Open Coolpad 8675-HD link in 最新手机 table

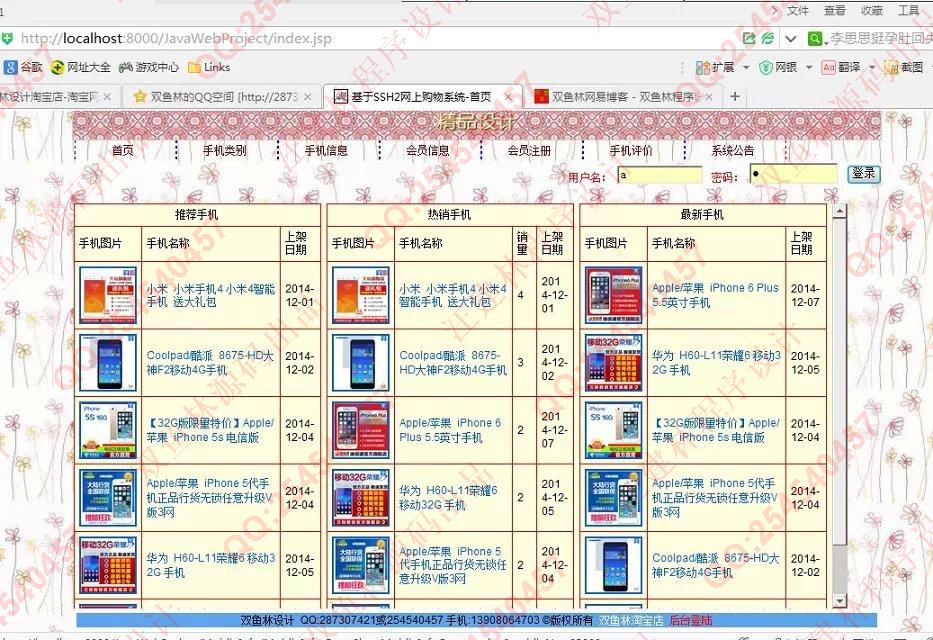pos(715,565)
